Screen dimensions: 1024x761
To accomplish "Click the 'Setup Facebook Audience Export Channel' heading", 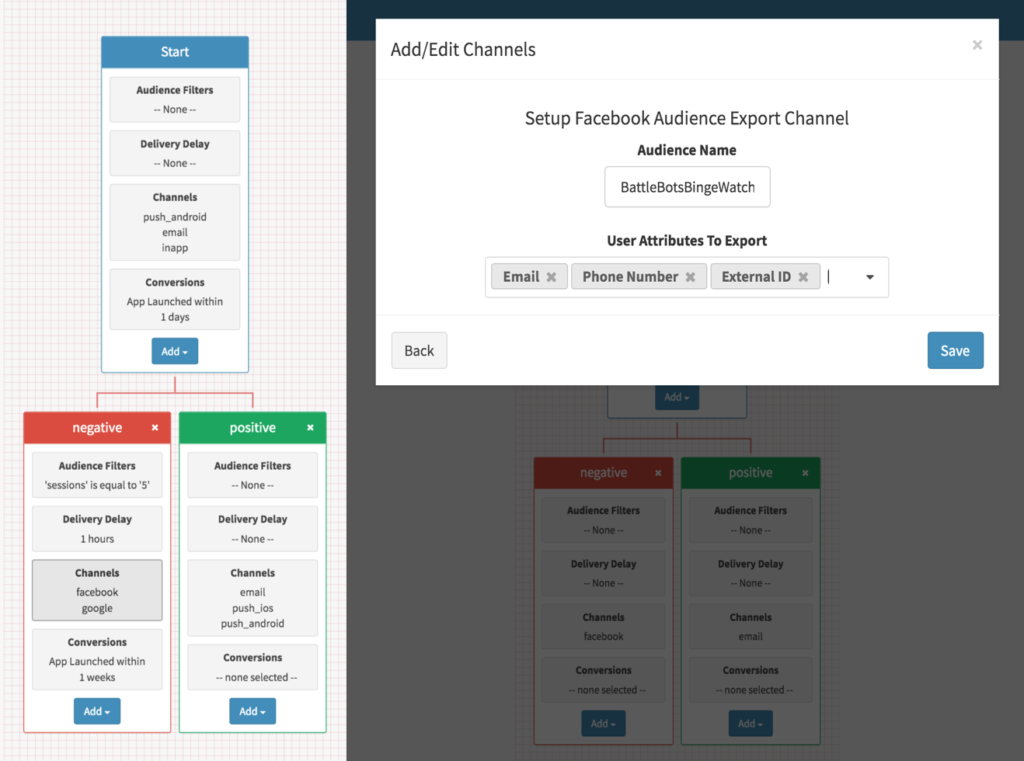I will (x=687, y=118).
